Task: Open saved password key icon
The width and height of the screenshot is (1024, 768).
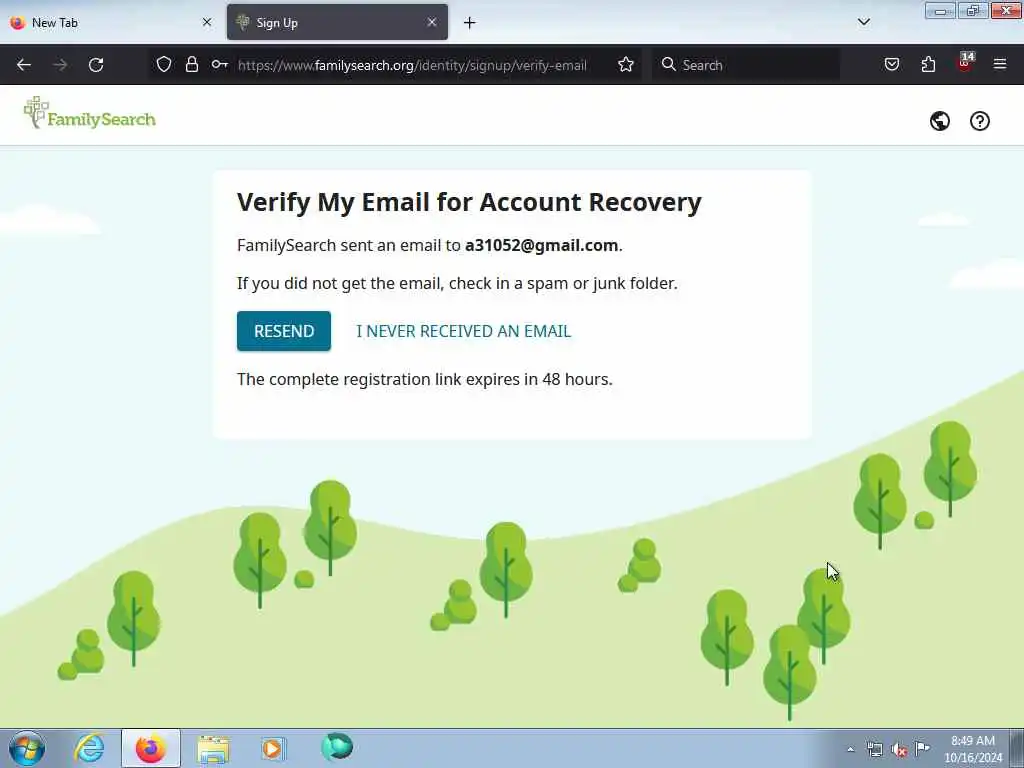Action: (219, 64)
